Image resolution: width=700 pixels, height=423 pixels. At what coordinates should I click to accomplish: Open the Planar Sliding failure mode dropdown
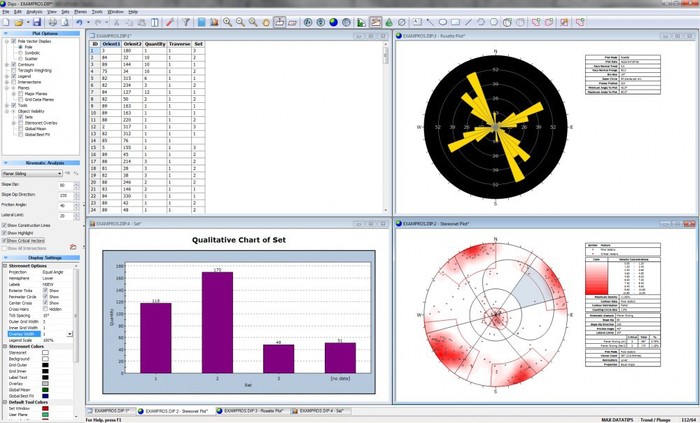click(39, 173)
